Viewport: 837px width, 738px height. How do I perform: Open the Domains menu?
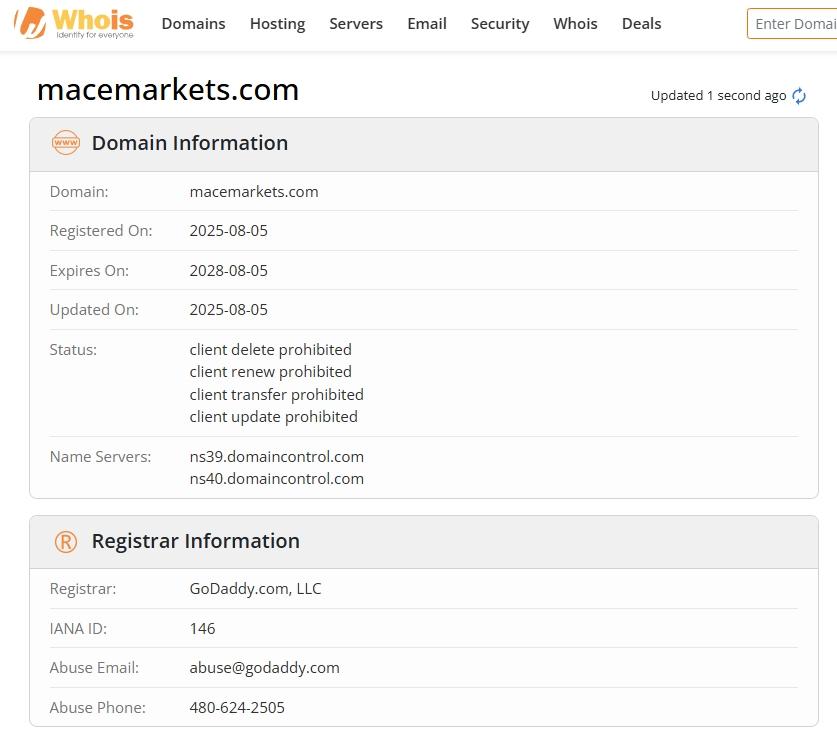pos(193,23)
